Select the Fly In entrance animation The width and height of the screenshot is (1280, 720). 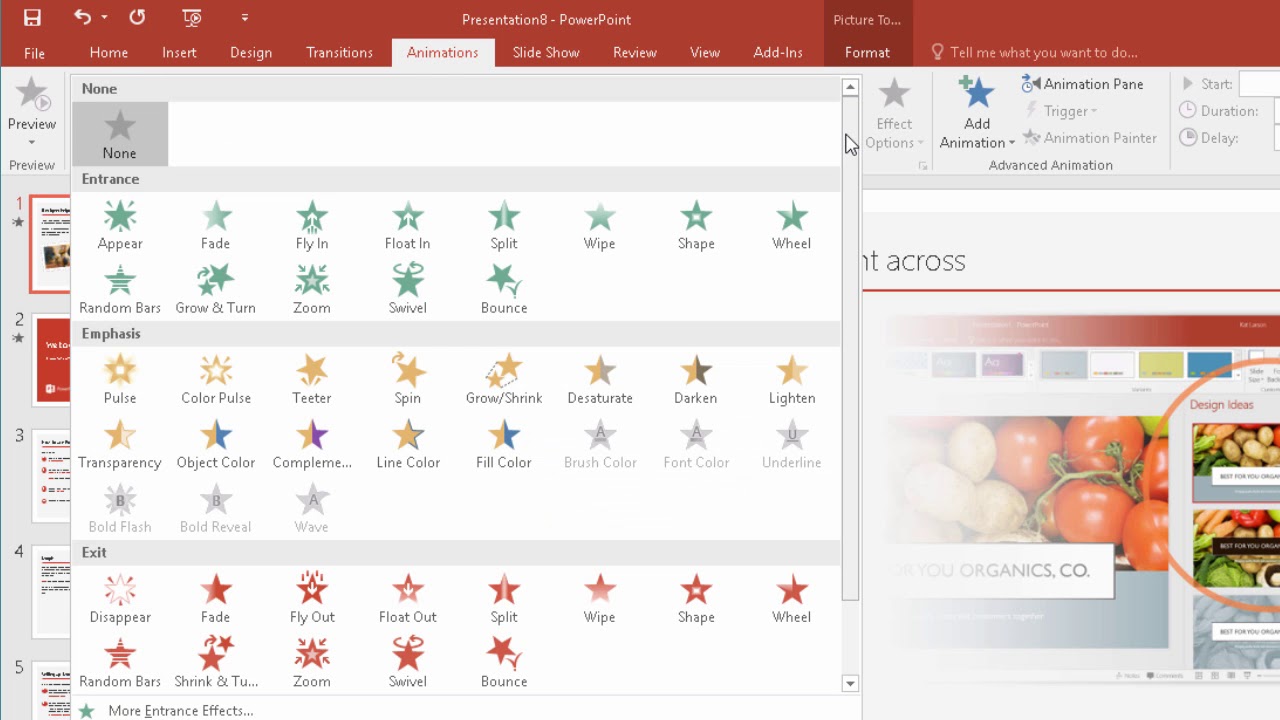click(311, 226)
